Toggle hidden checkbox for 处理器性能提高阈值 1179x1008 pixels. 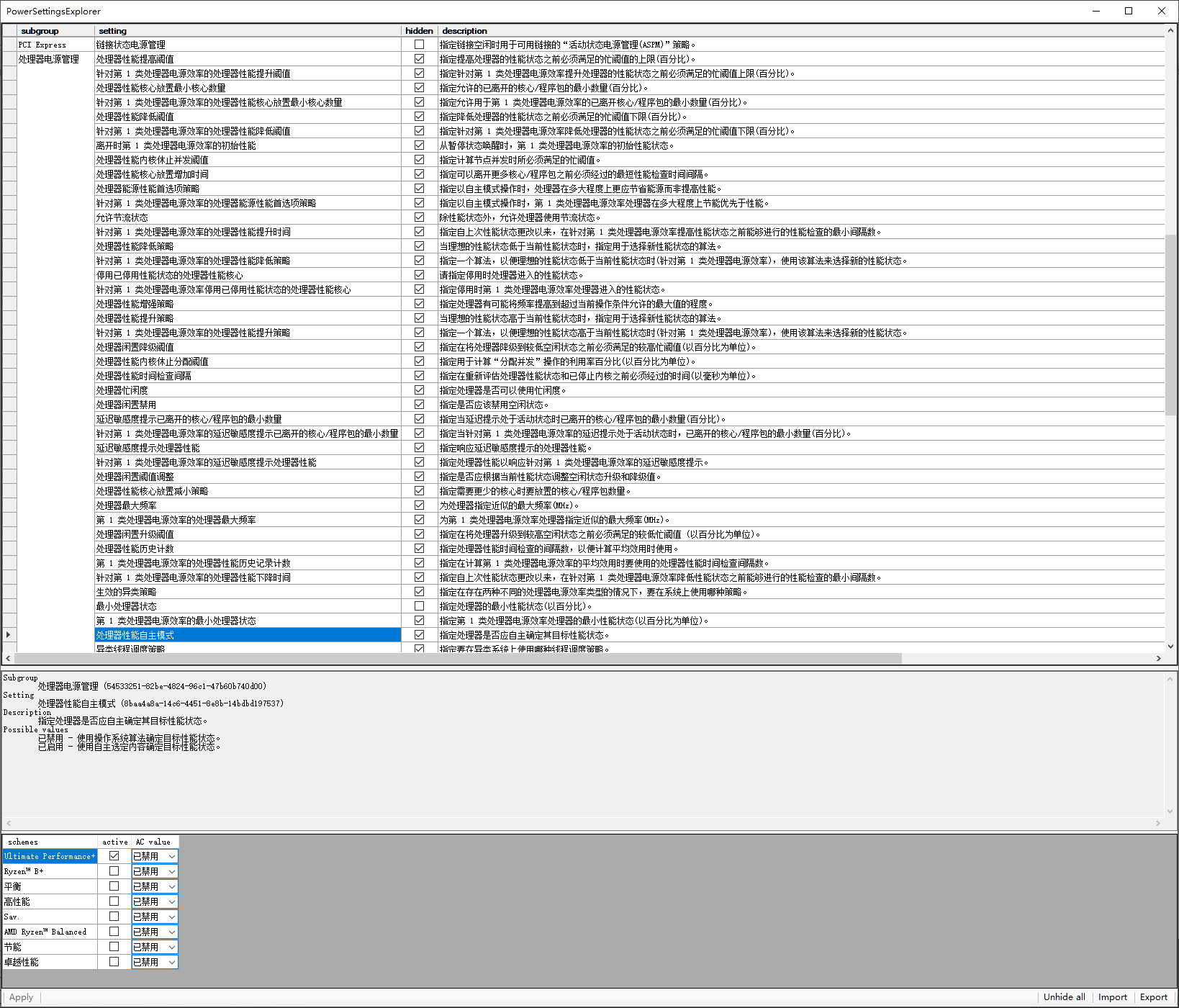pos(419,59)
